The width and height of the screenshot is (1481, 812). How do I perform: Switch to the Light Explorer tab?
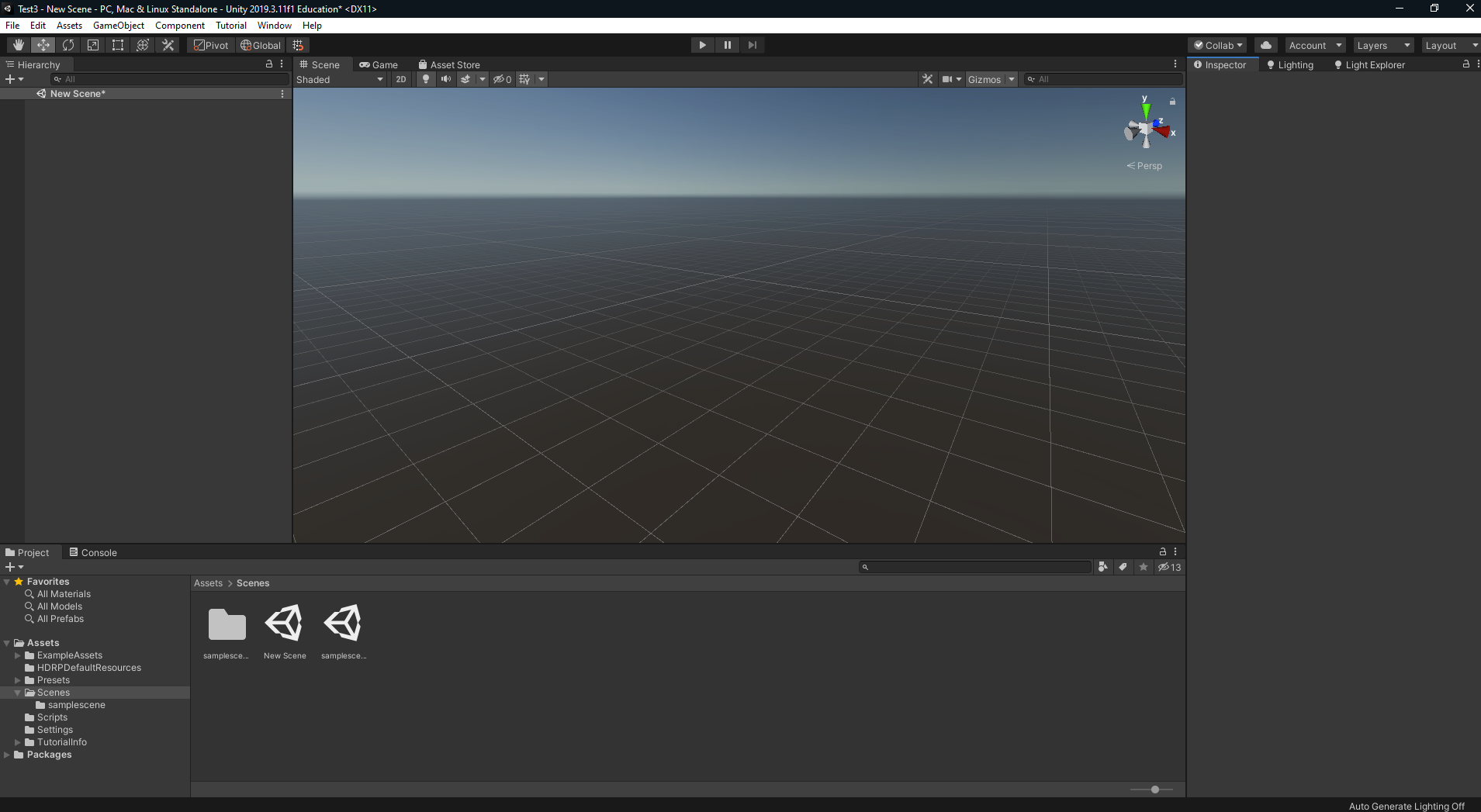pyautogui.click(x=1370, y=65)
